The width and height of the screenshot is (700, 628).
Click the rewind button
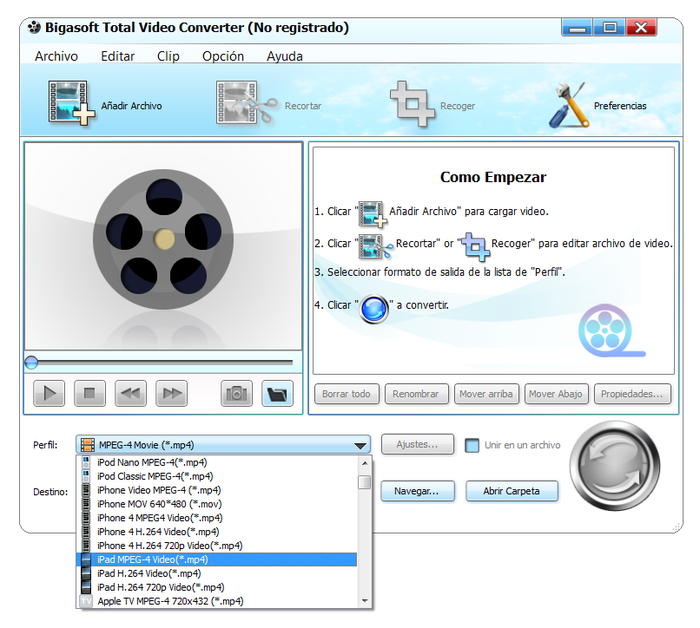[130, 393]
